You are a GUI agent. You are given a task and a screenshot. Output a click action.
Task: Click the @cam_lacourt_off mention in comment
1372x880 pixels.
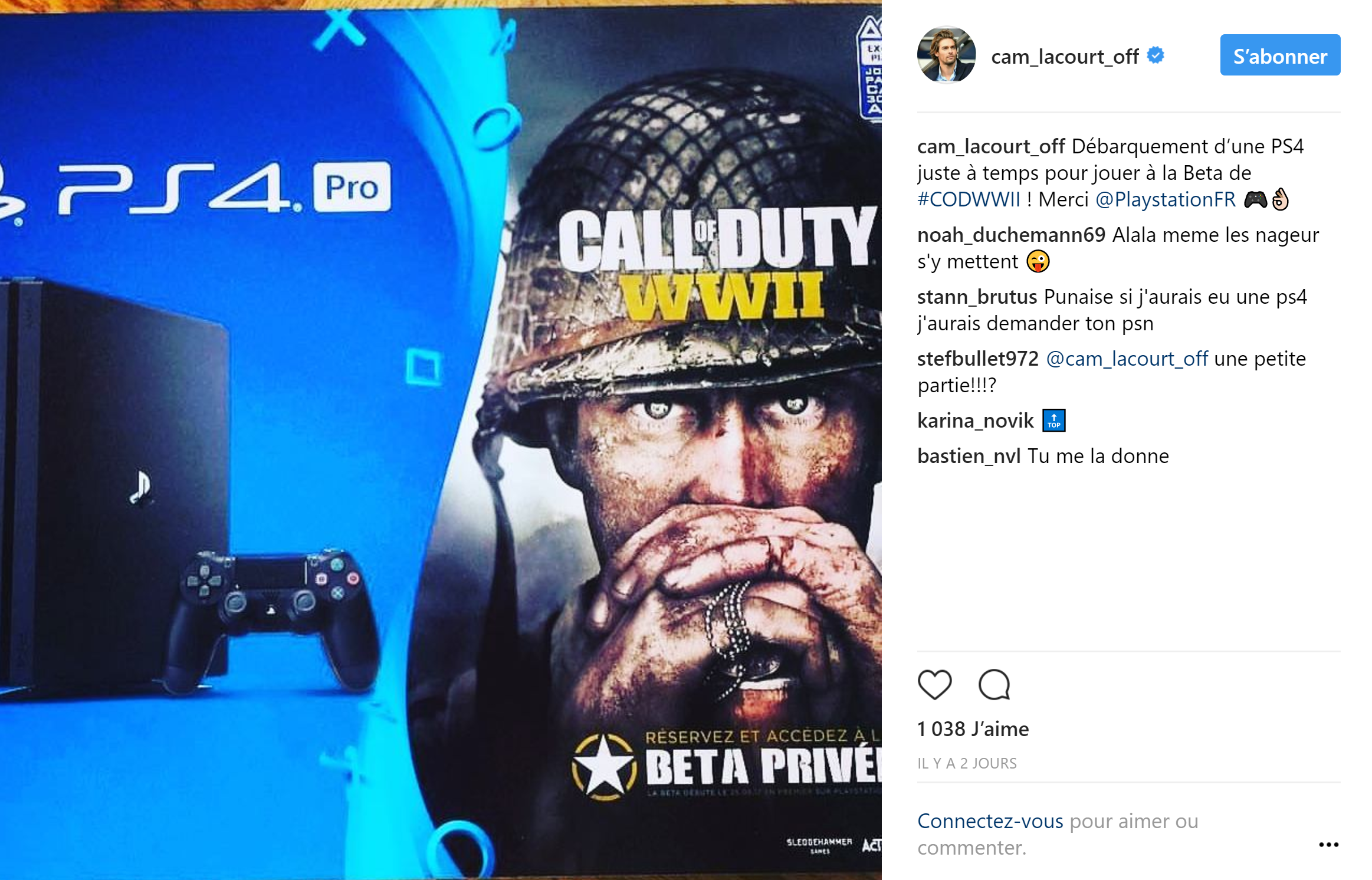1127,359
